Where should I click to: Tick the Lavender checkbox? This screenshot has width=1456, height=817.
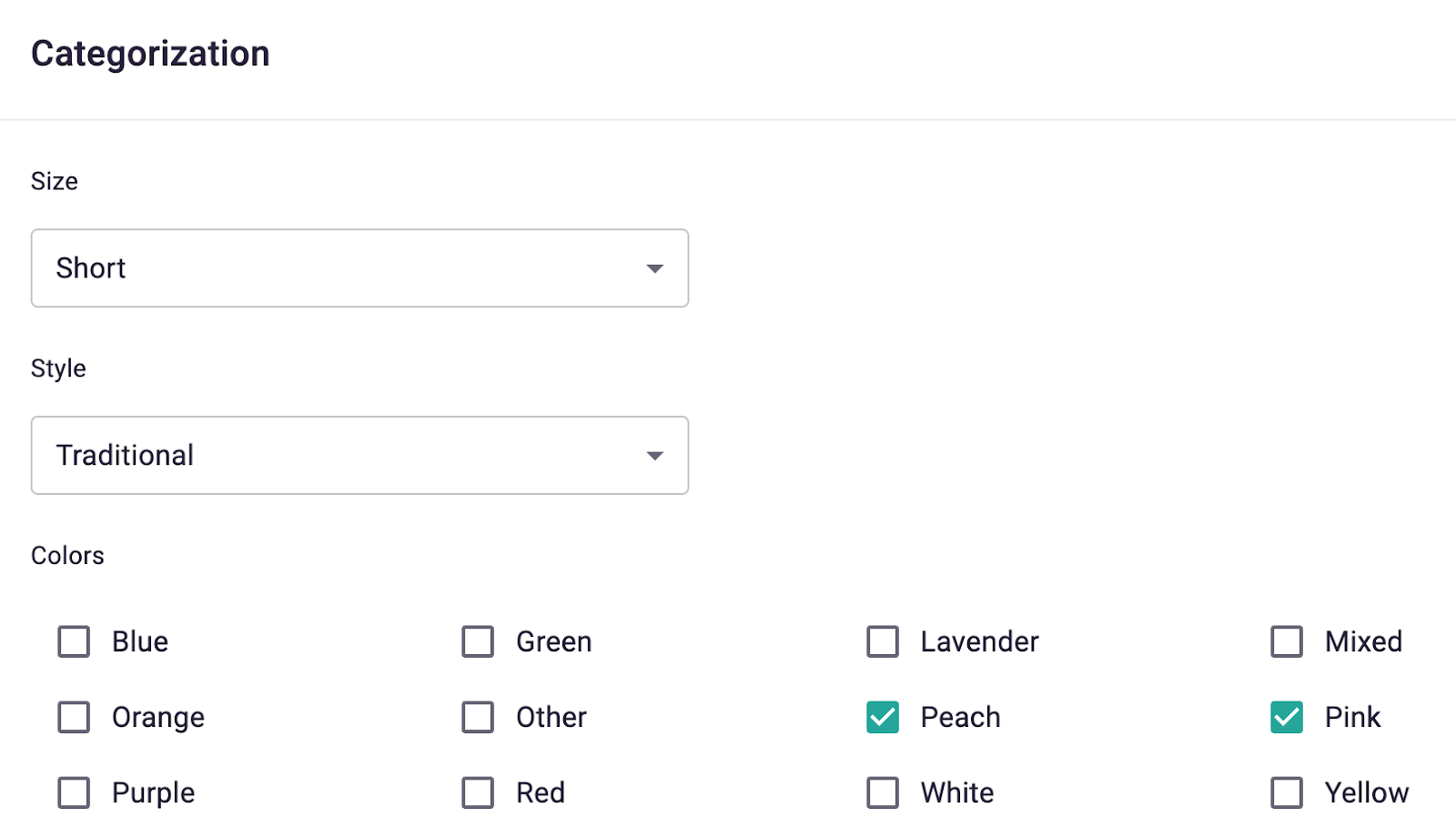coord(883,641)
